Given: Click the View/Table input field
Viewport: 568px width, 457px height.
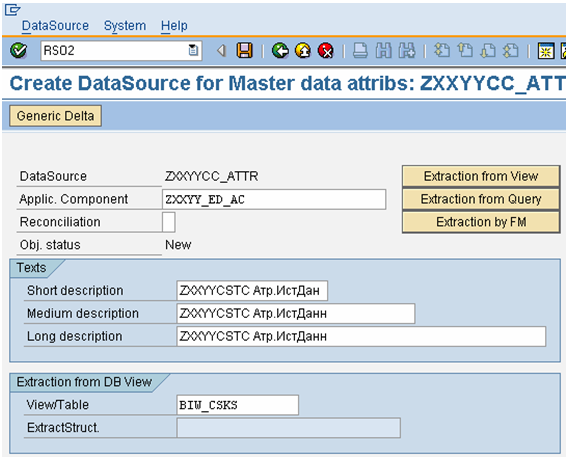Looking at the screenshot, I should pyautogui.click(x=238, y=405).
